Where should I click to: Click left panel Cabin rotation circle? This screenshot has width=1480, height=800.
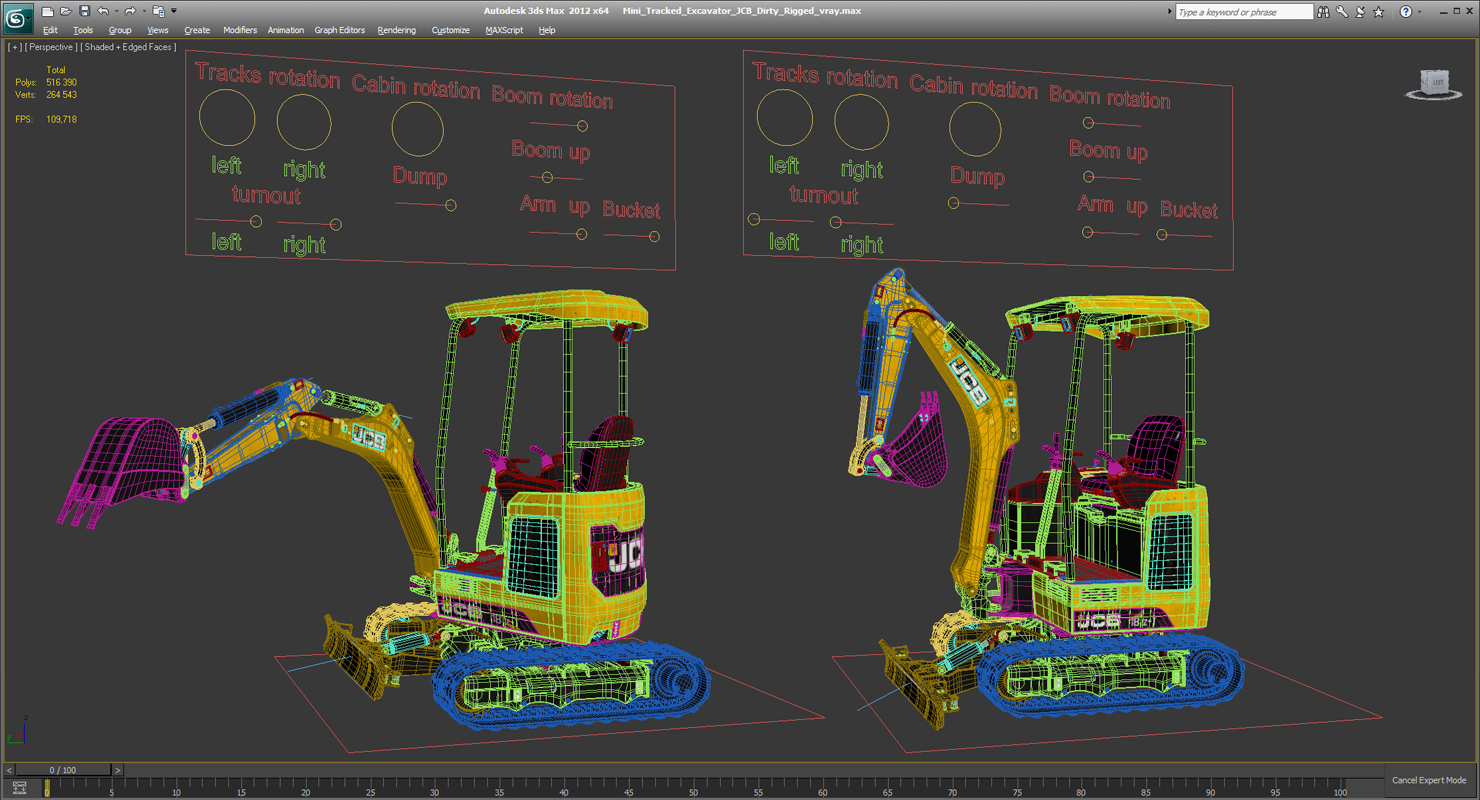click(x=417, y=129)
